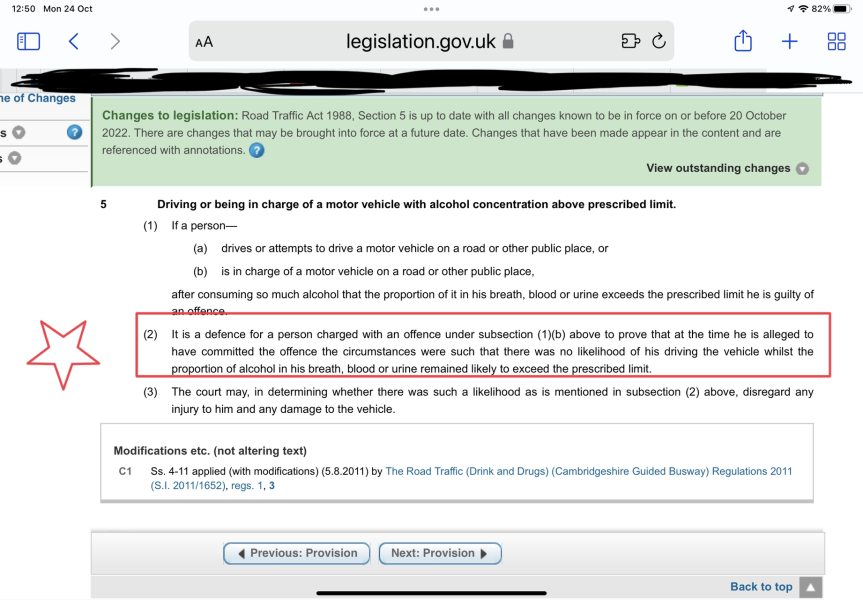Expand the first left sidebar dropdown arrow
863x600 pixels.
tap(18, 133)
